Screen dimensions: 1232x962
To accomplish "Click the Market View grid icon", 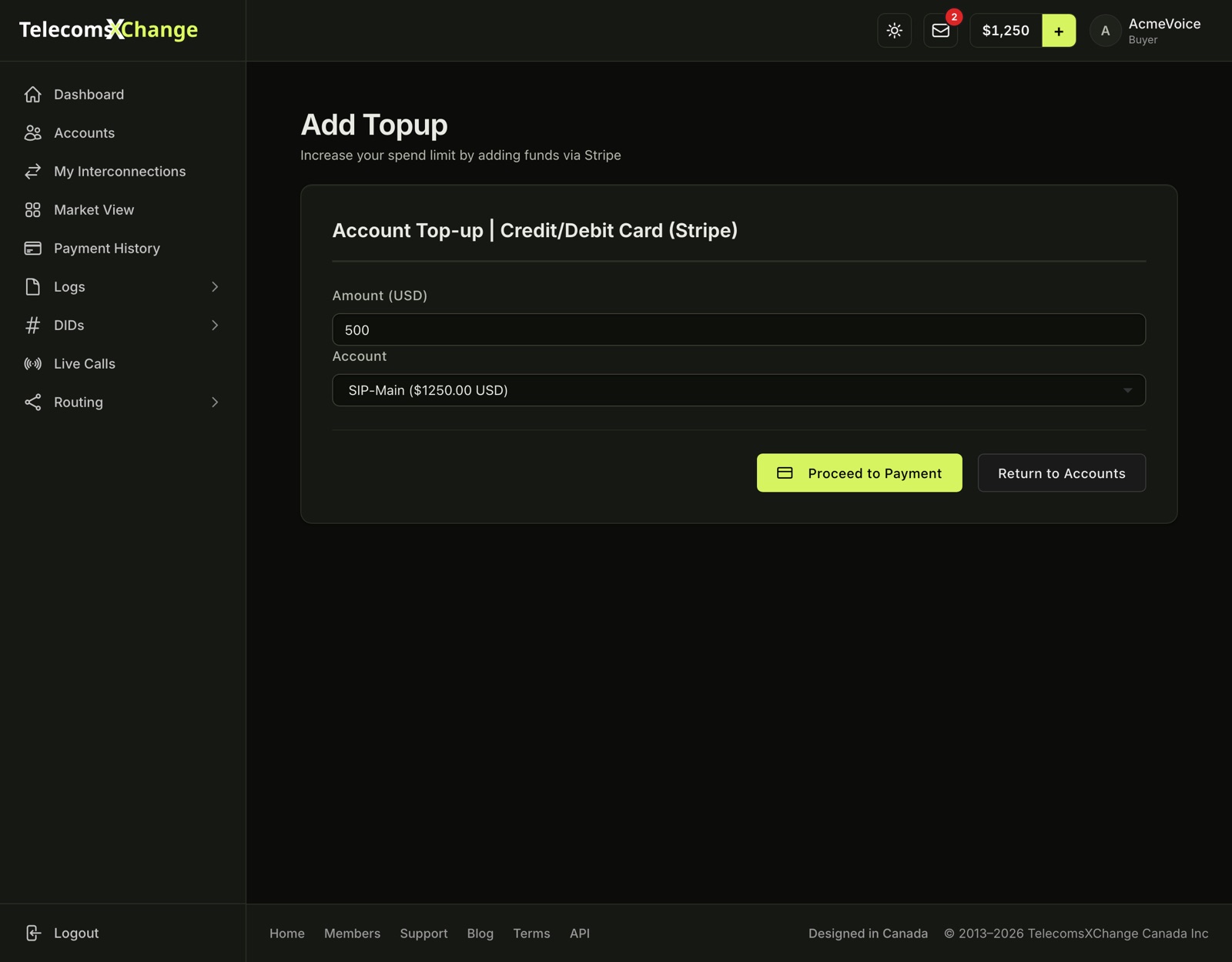I will pos(32,210).
